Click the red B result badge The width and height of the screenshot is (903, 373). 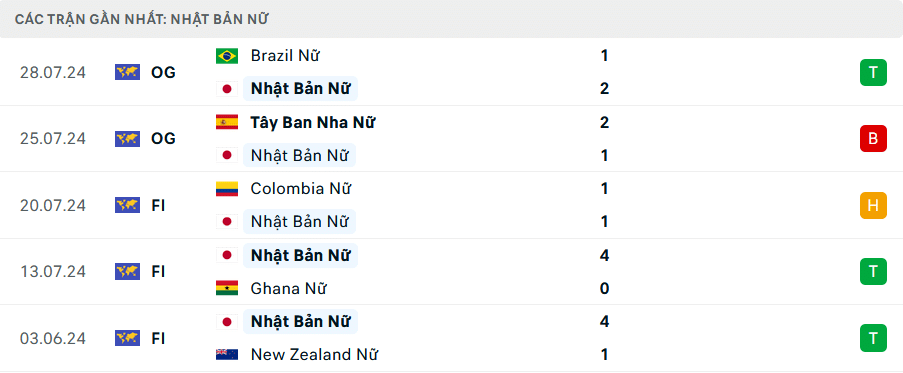(x=873, y=139)
